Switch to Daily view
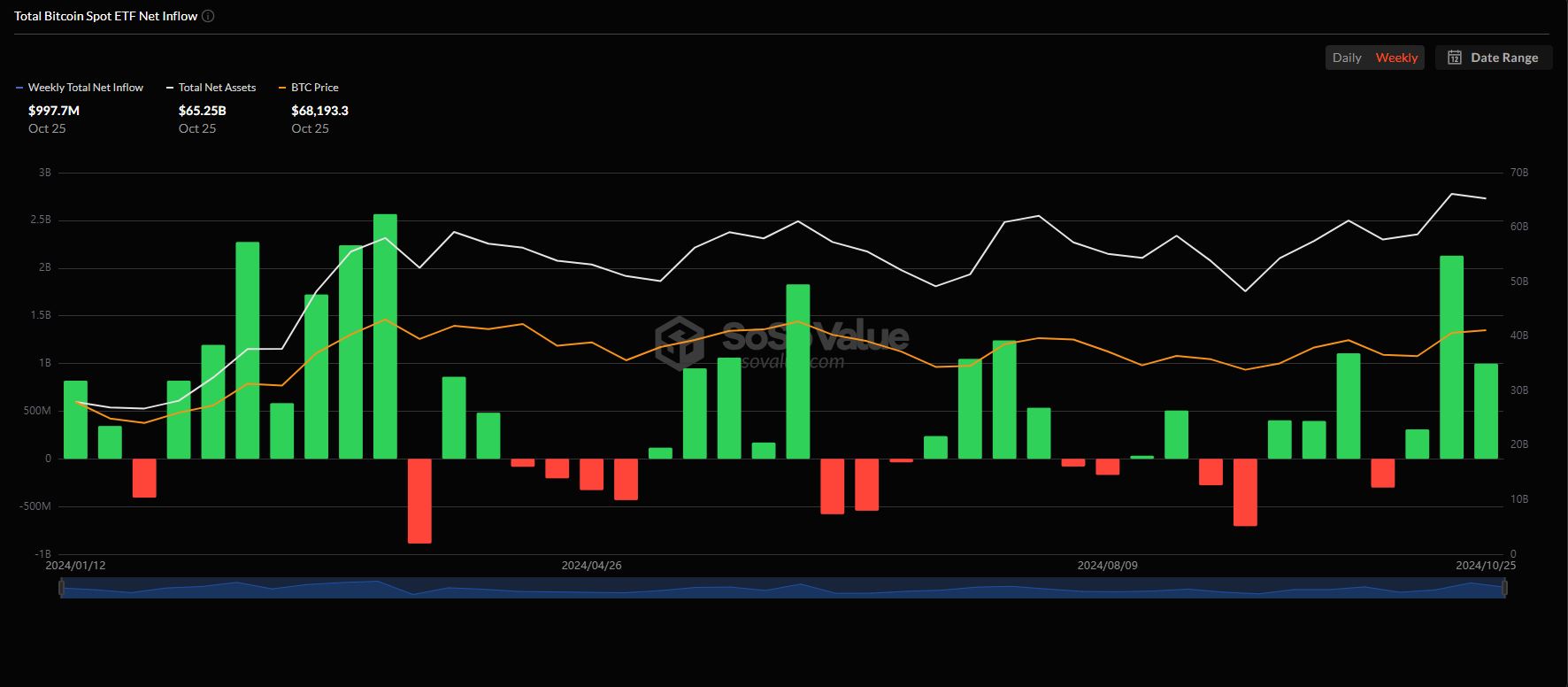This screenshot has height=687, width=1568. [x=1347, y=58]
